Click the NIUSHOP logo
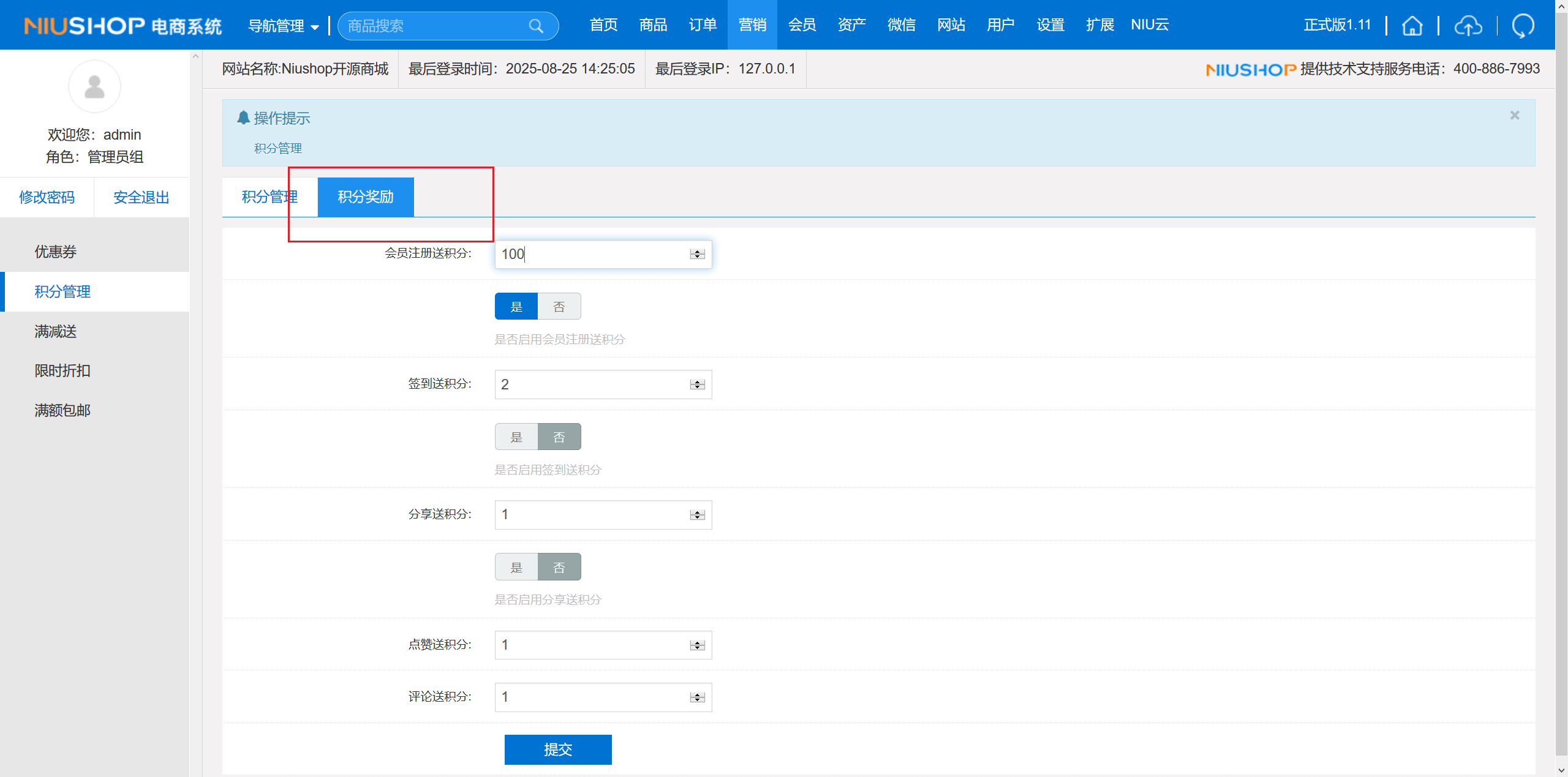The image size is (1568, 777). point(123,26)
